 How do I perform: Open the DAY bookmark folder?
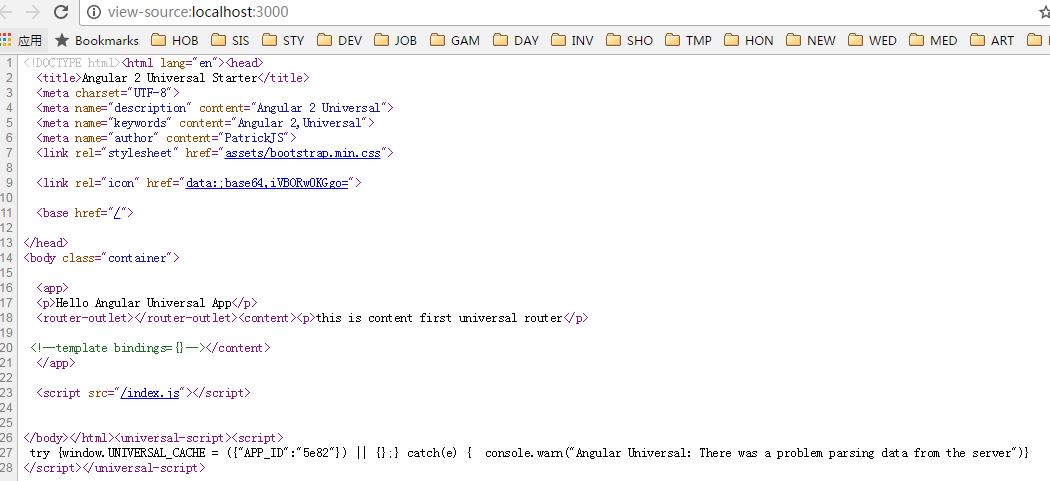[516, 40]
